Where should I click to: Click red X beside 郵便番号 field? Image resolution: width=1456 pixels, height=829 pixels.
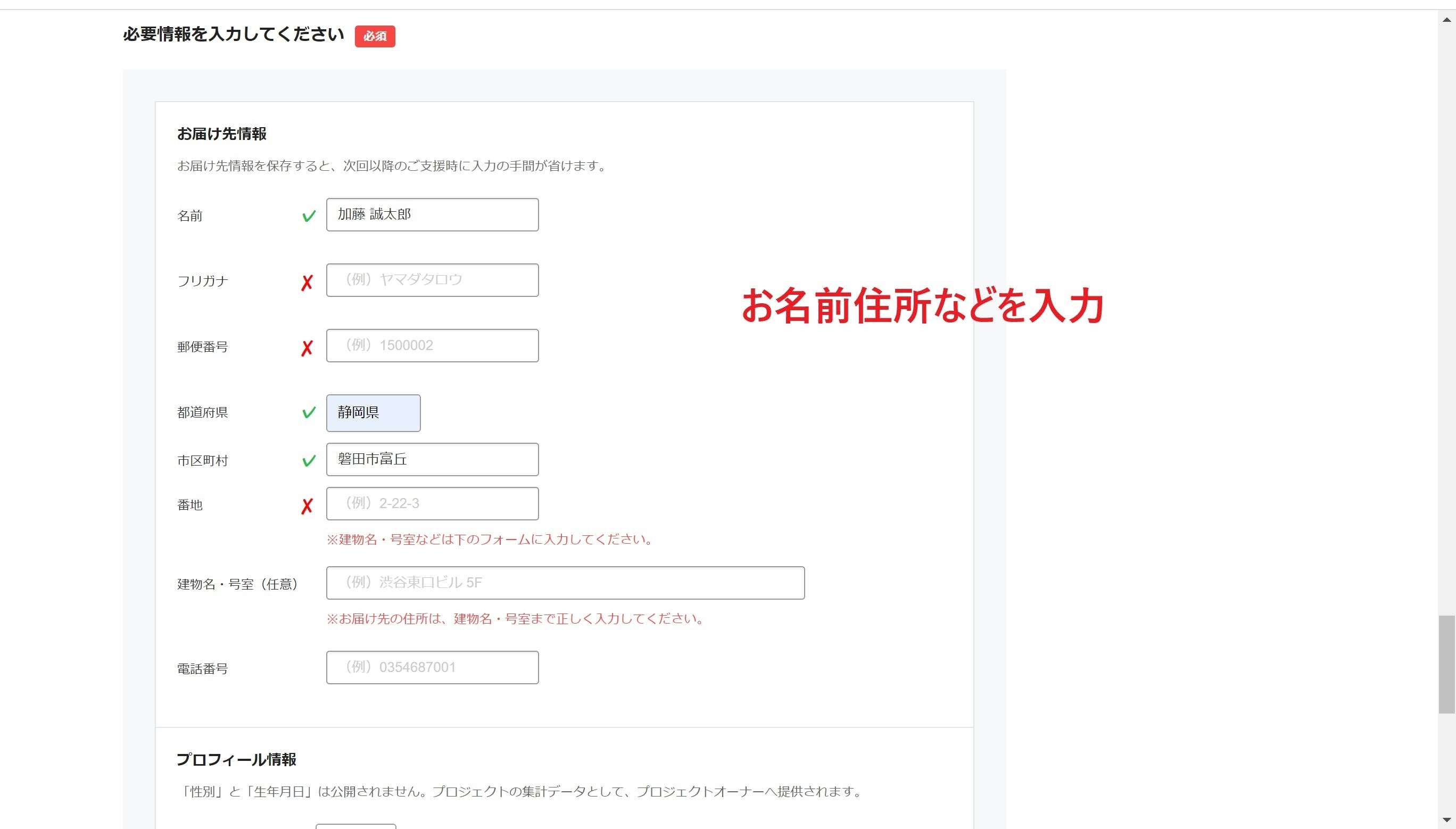[x=307, y=348]
